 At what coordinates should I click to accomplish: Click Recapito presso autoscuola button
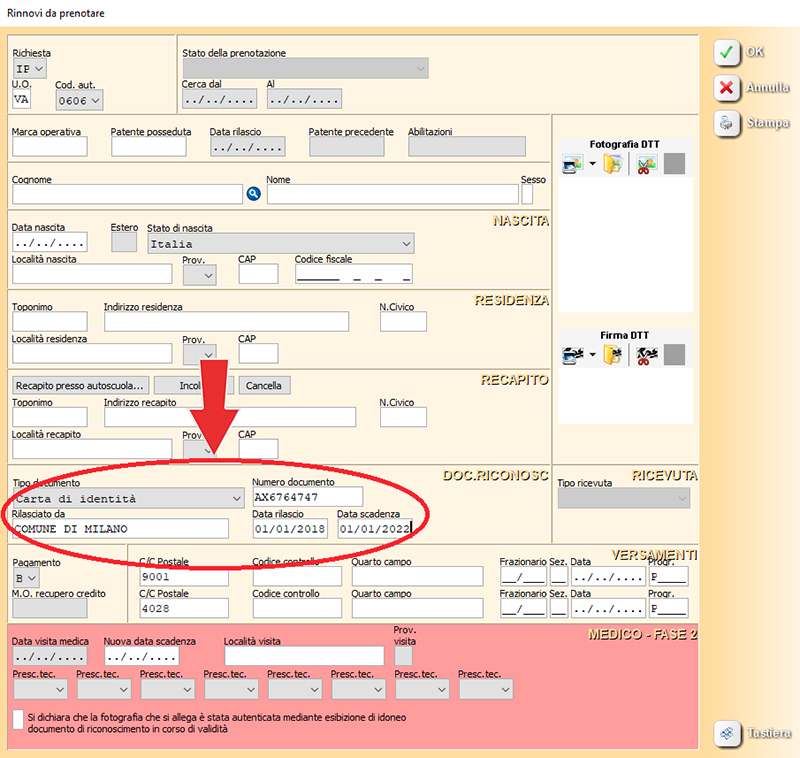pos(80,385)
